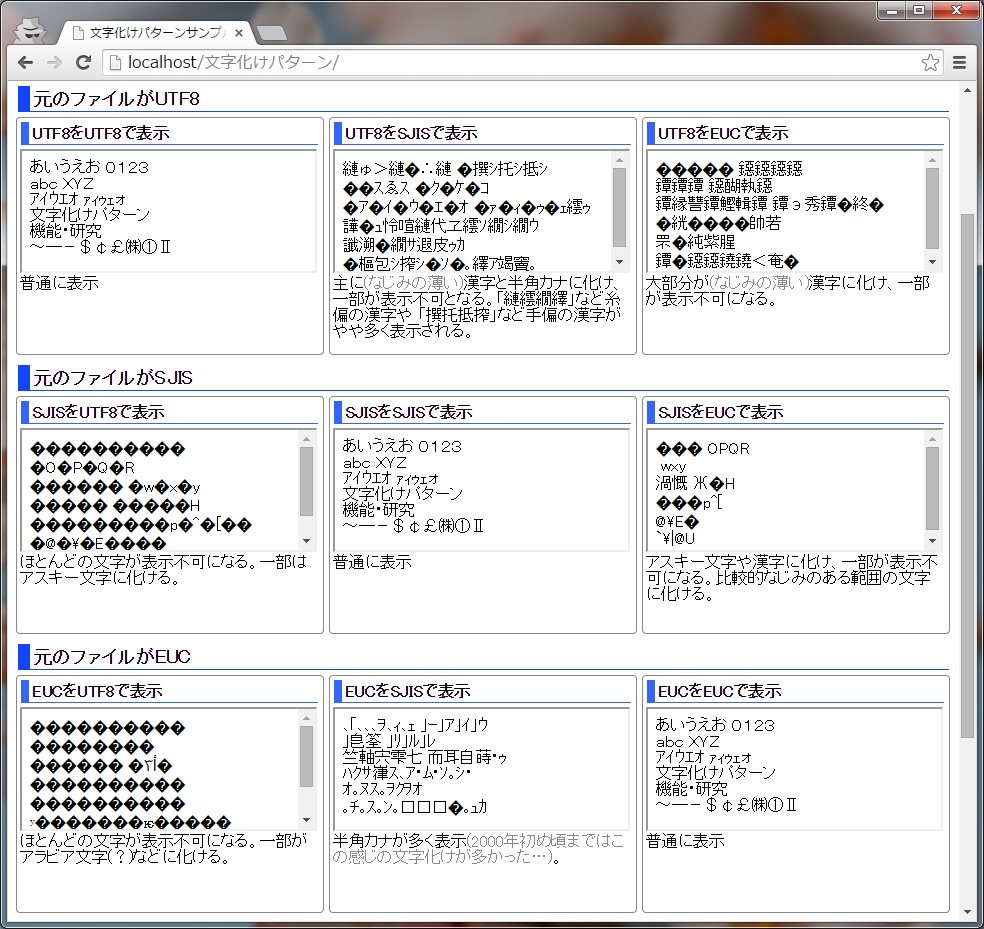
Task: Click the incognito spy icon
Action: pos(32,30)
